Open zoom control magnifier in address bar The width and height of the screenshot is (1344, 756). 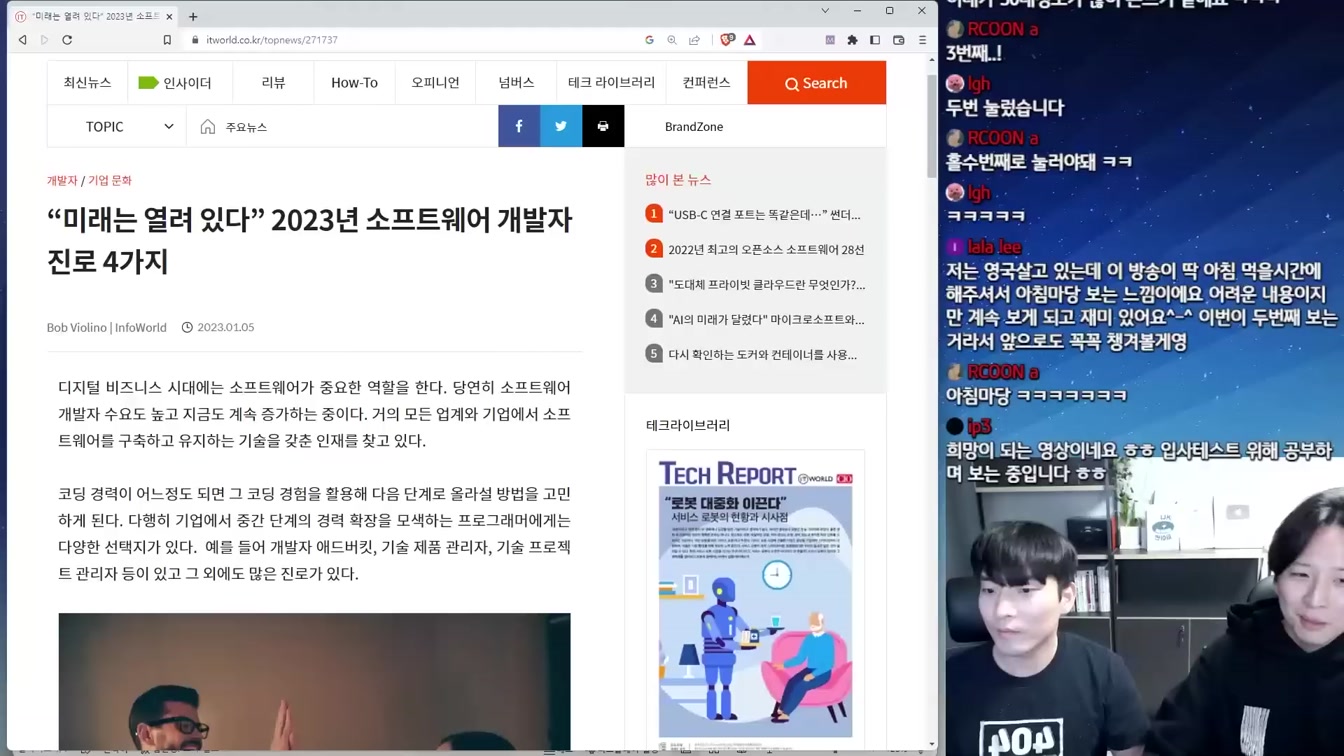pos(672,40)
